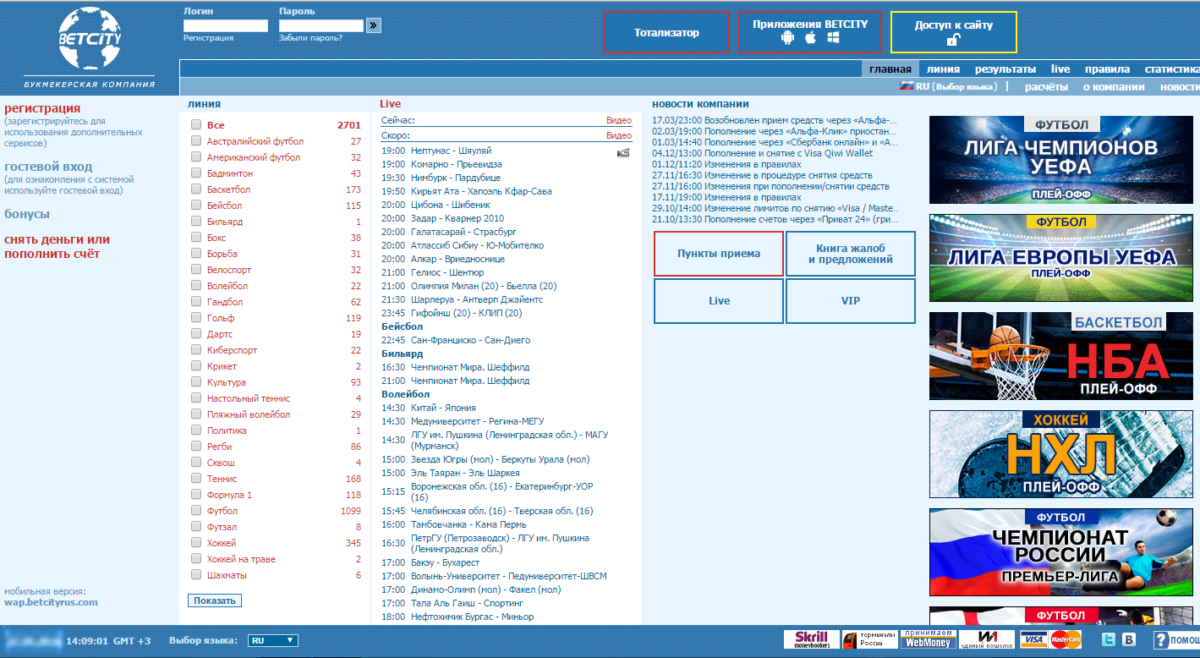Click the Пароль input field

pos(321,26)
